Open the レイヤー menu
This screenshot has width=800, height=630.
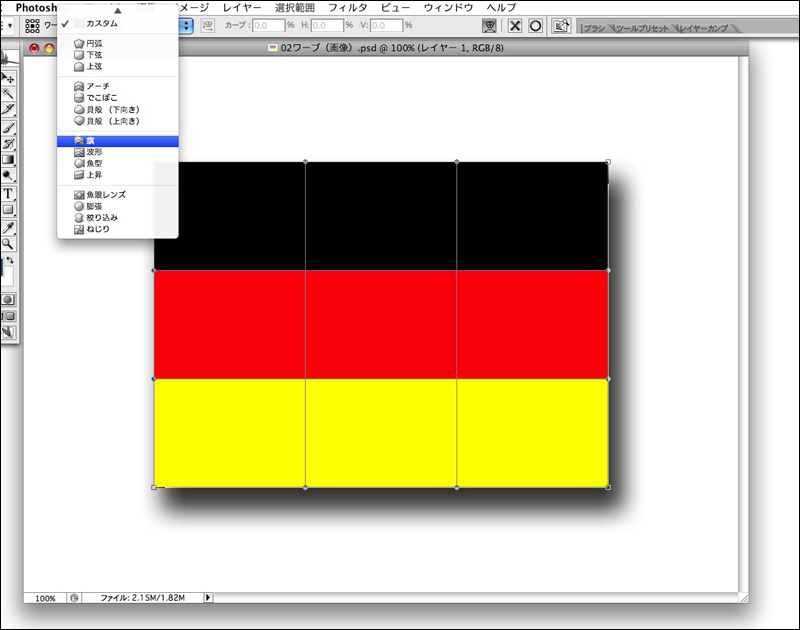click(242, 7)
